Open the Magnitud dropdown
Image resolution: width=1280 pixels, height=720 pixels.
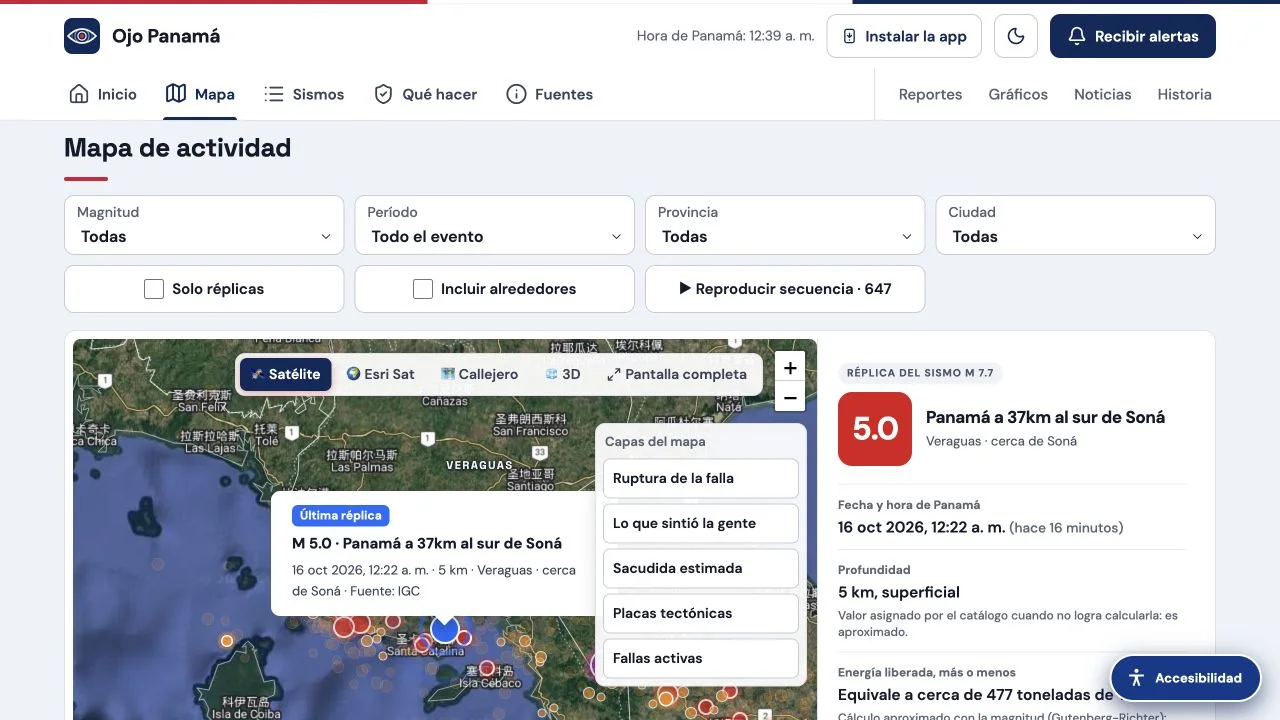pyautogui.click(x=204, y=225)
